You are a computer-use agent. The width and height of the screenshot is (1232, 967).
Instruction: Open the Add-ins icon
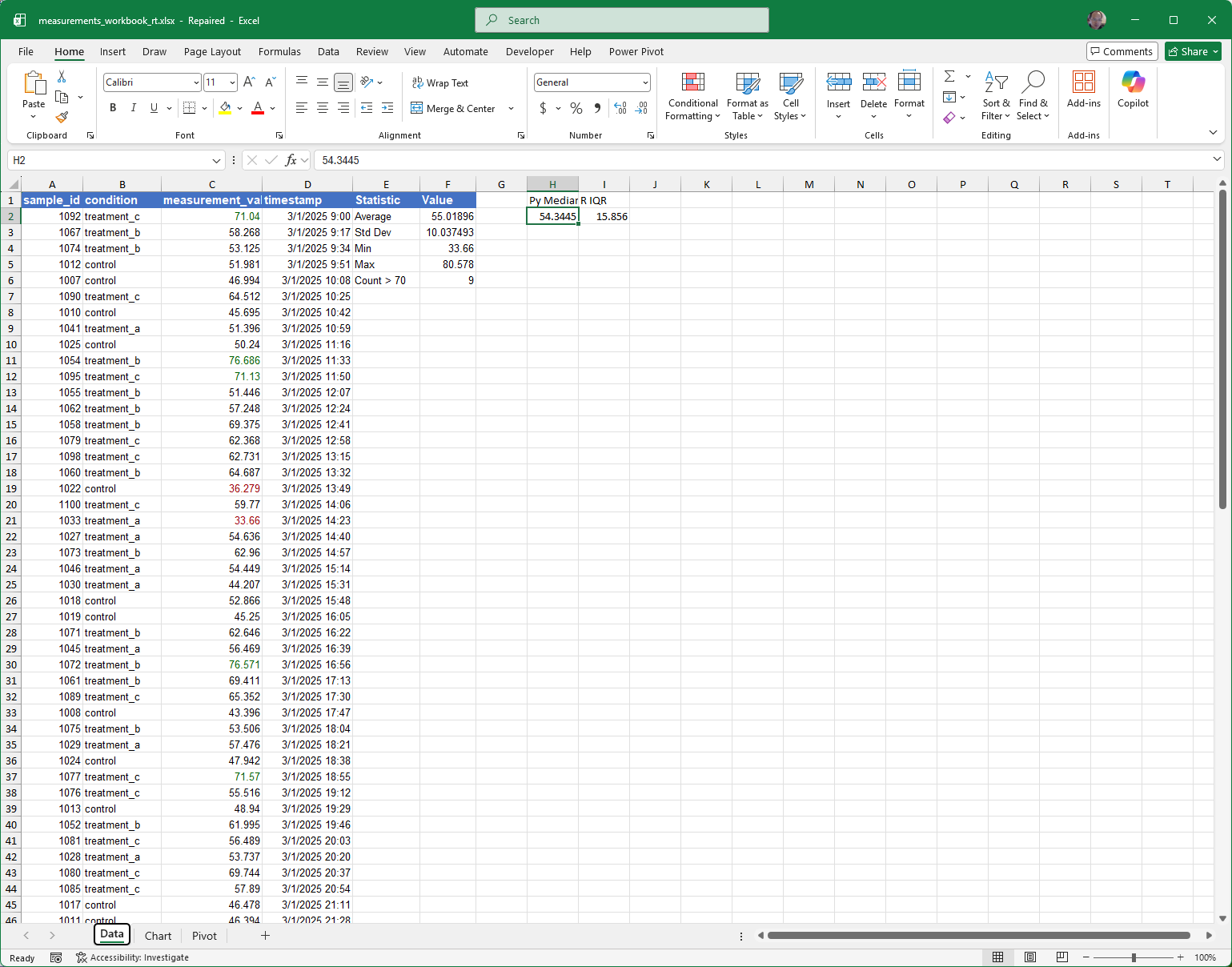(1084, 90)
